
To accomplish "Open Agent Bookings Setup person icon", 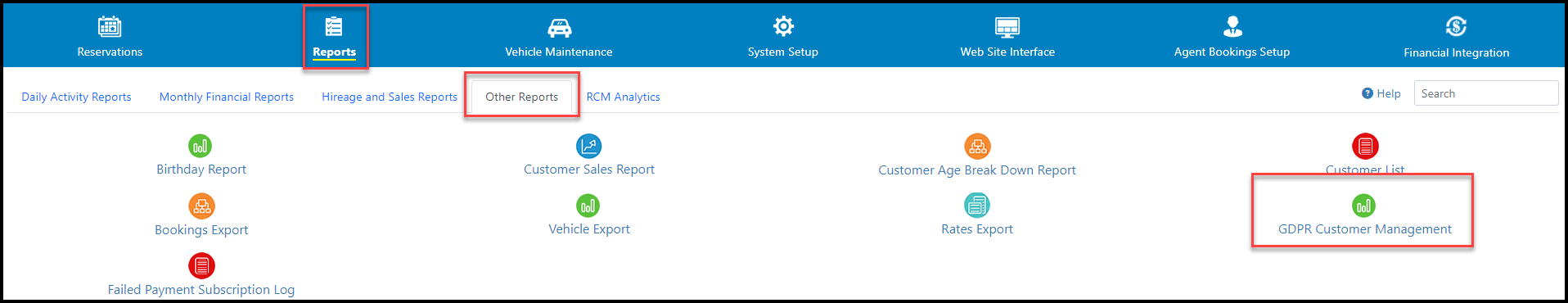I will (x=1232, y=26).
